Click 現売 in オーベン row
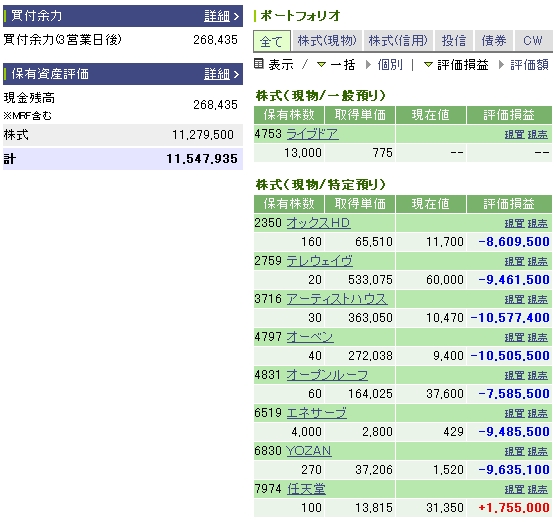555x522 pixels. pos(538,338)
